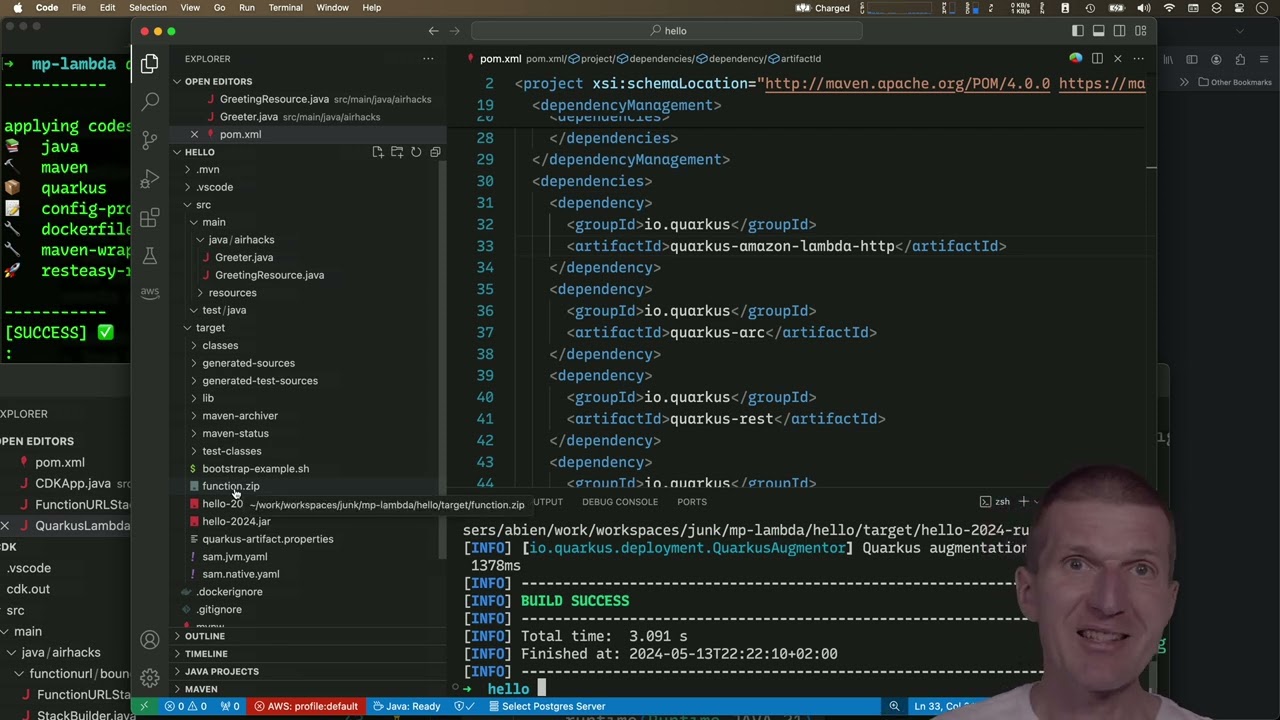The height and width of the screenshot is (720, 1280).
Task: Open the Selection menu
Action: (x=147, y=8)
